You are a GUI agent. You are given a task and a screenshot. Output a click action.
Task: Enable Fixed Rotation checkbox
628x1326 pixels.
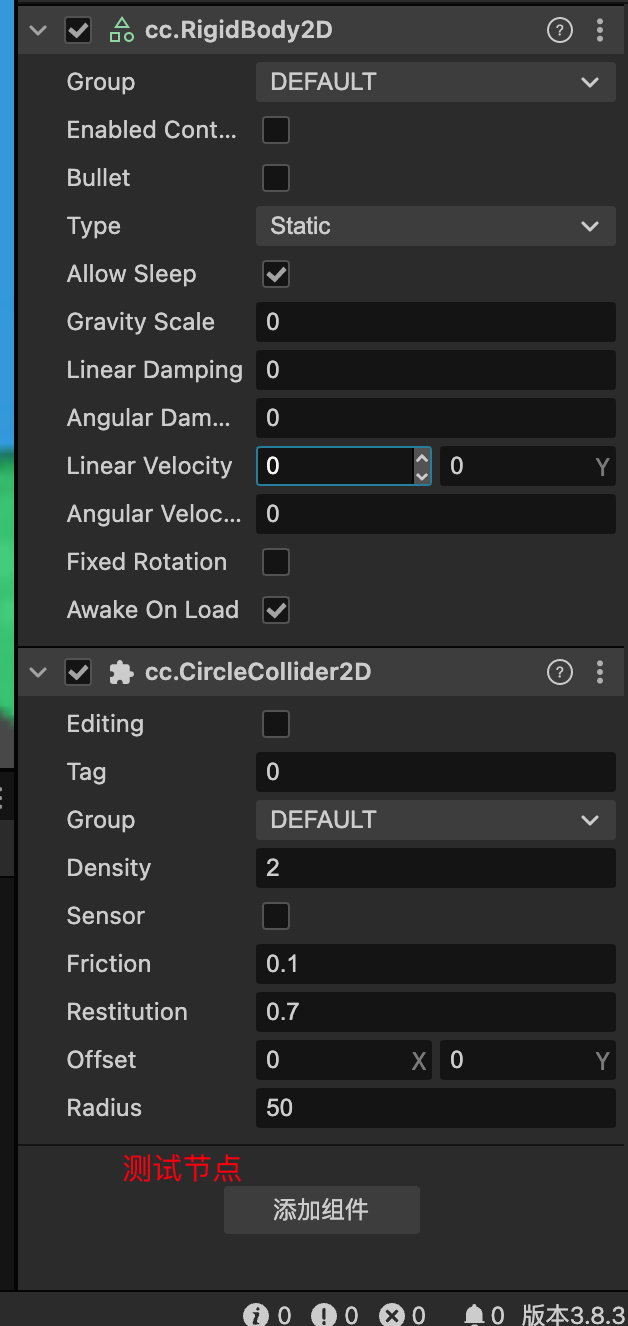coord(275,562)
